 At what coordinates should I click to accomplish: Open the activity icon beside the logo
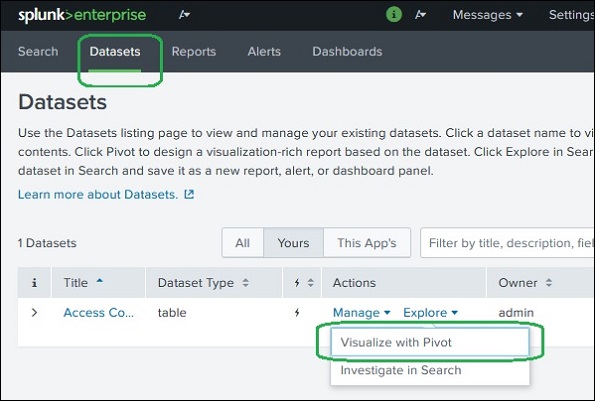[184, 15]
